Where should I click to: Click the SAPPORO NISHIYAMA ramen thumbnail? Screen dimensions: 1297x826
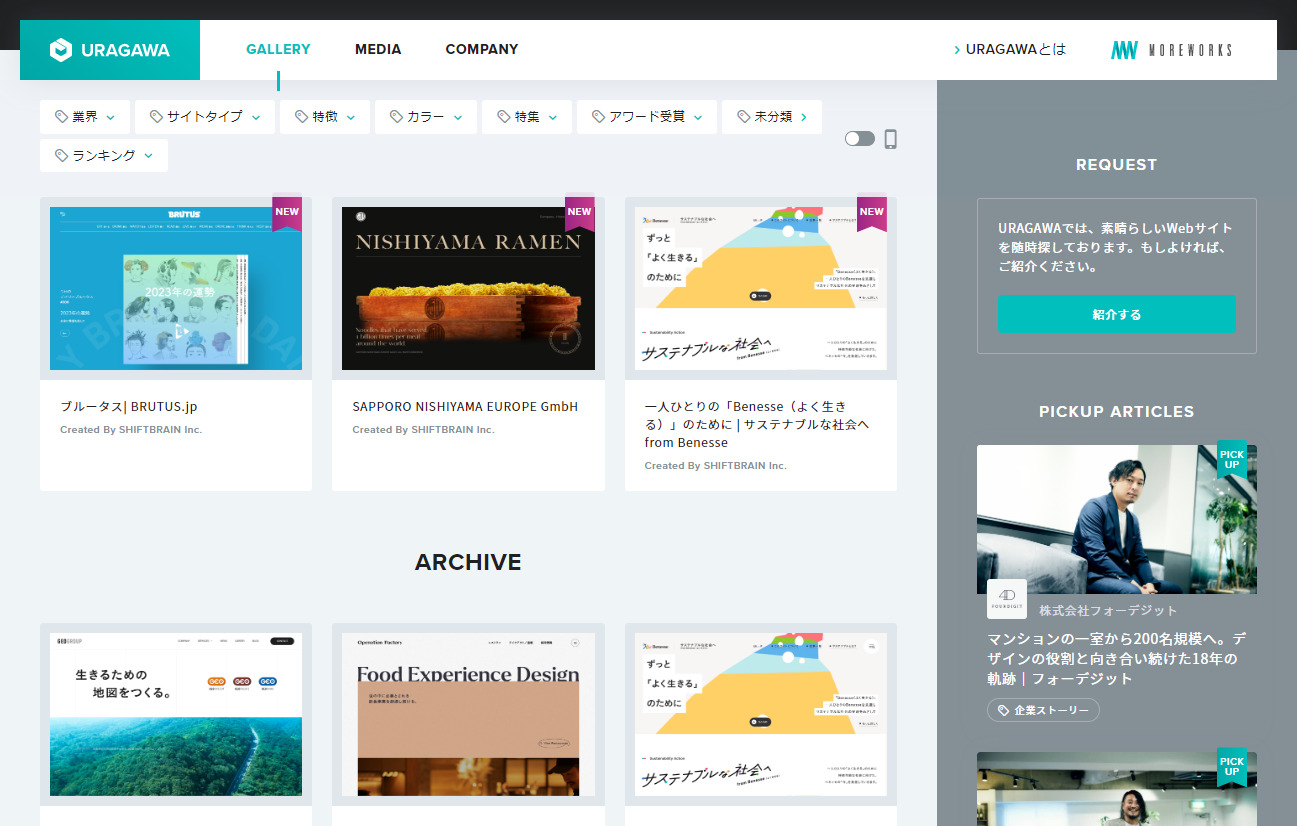click(x=467, y=288)
